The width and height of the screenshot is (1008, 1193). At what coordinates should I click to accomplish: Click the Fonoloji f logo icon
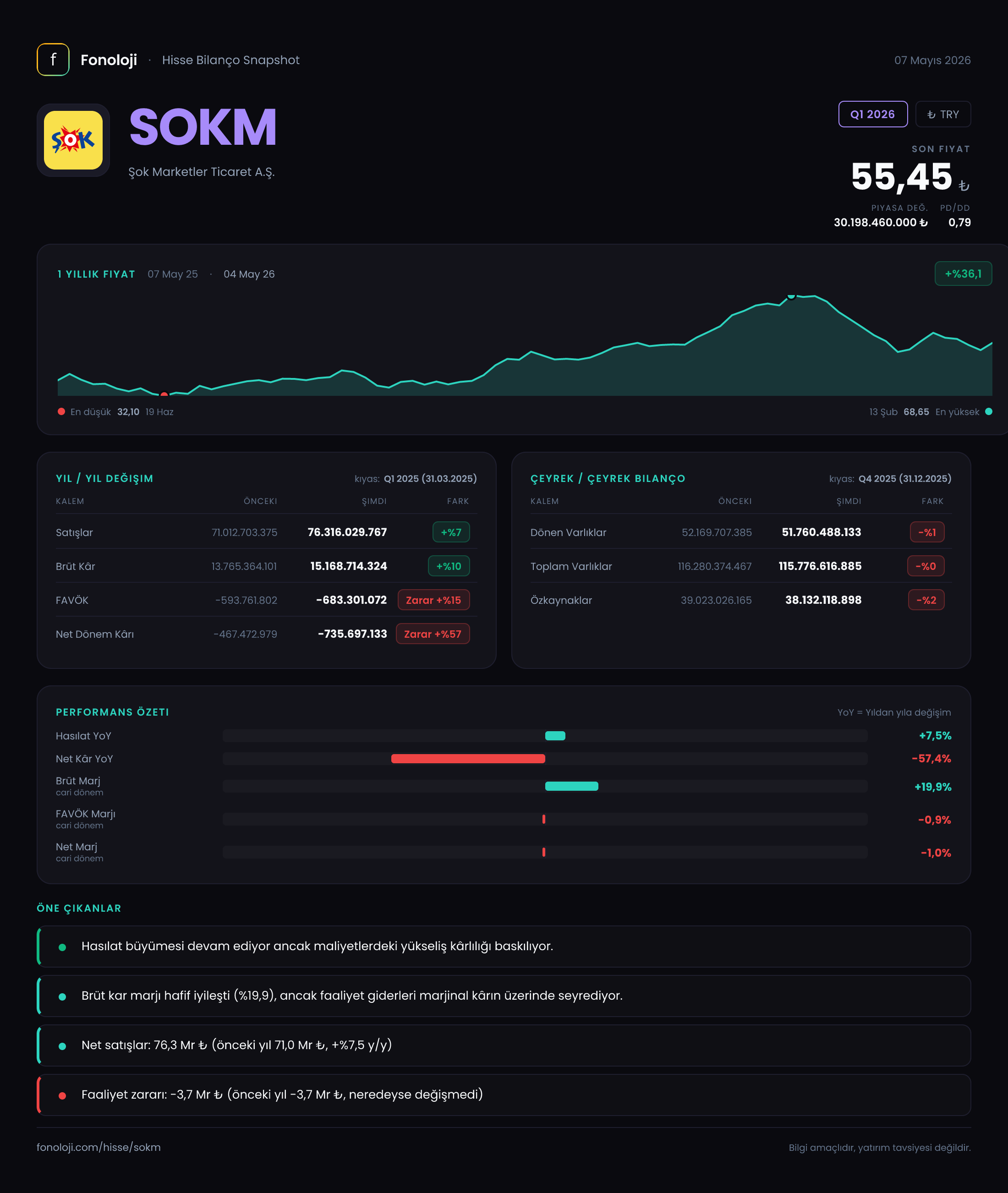click(x=53, y=60)
